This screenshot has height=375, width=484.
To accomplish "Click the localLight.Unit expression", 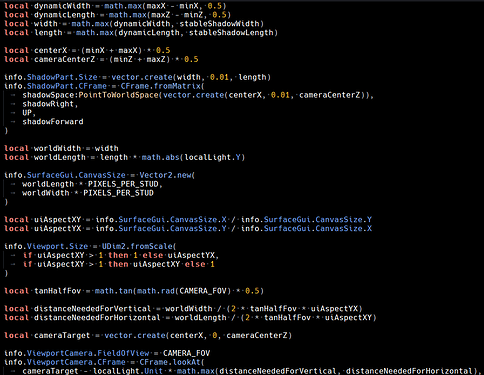I will [128, 371].
